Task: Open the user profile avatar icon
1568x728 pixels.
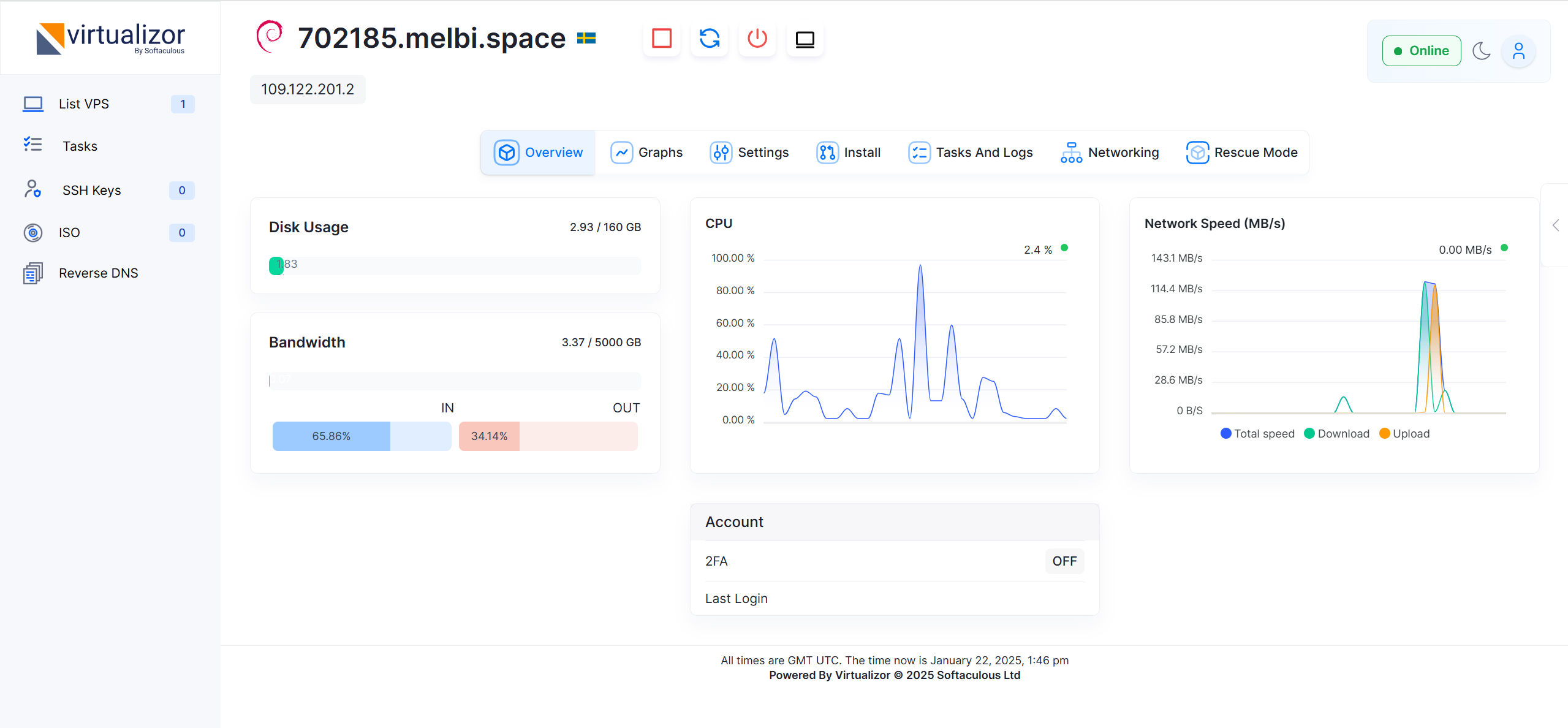Action: pyautogui.click(x=1518, y=51)
